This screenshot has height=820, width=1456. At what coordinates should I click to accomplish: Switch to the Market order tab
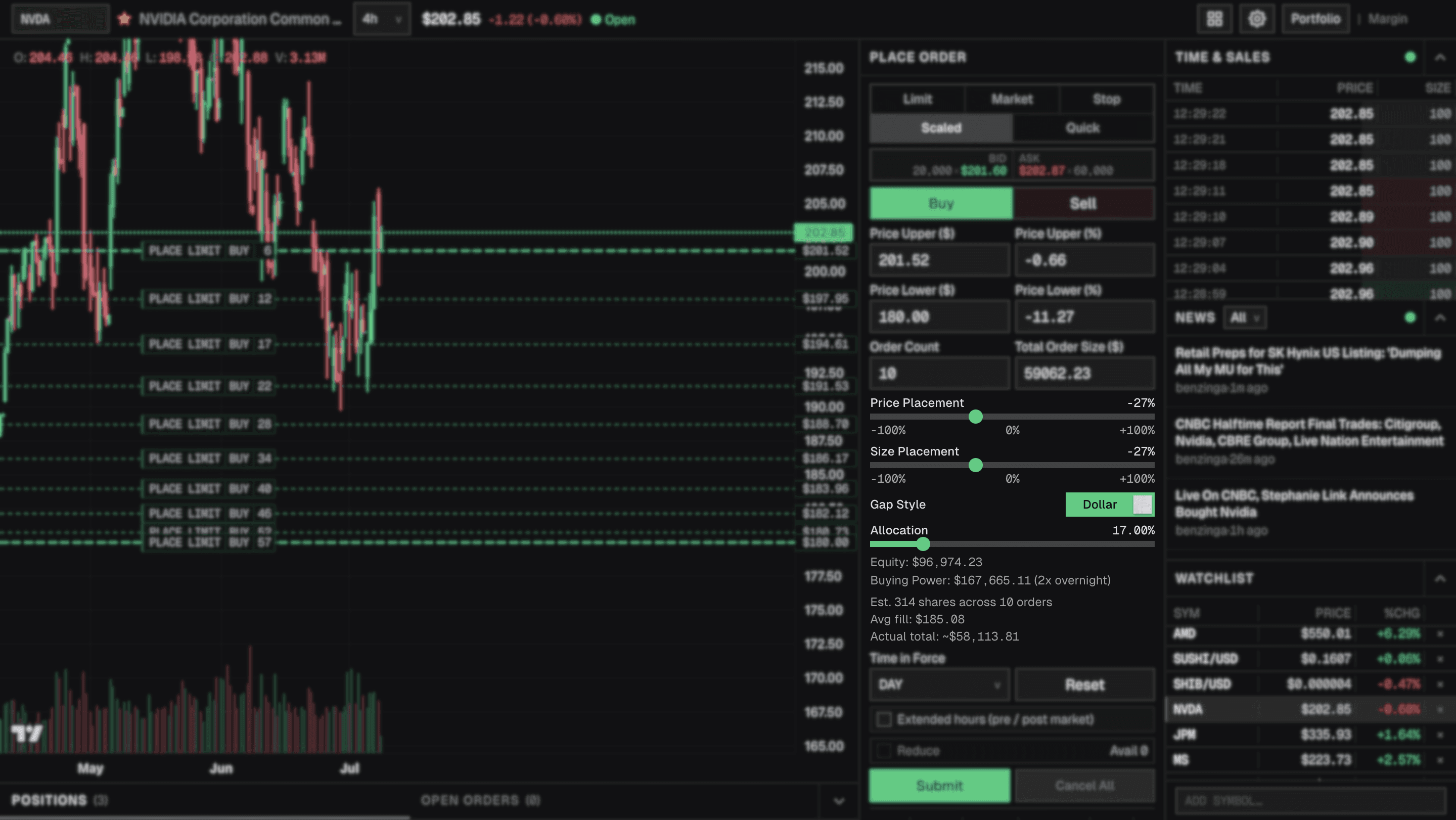coord(1012,100)
